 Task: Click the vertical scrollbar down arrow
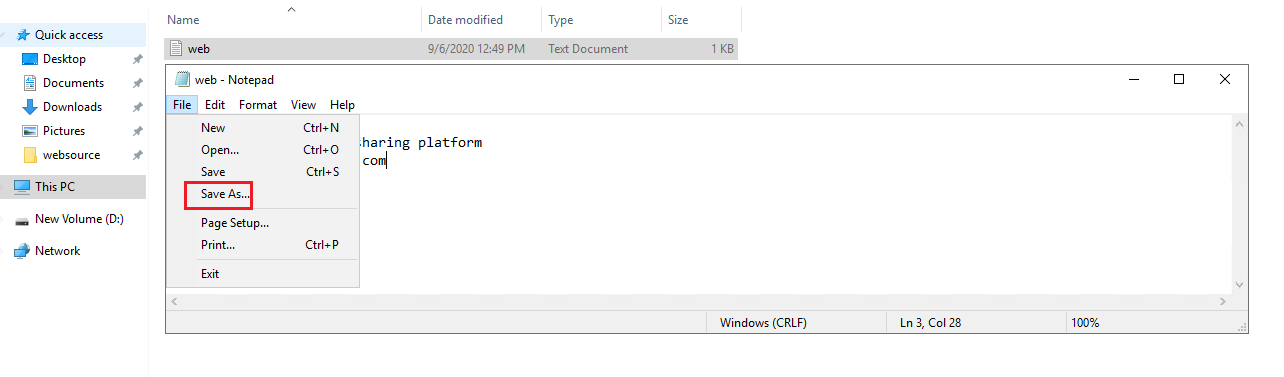coord(1240,286)
